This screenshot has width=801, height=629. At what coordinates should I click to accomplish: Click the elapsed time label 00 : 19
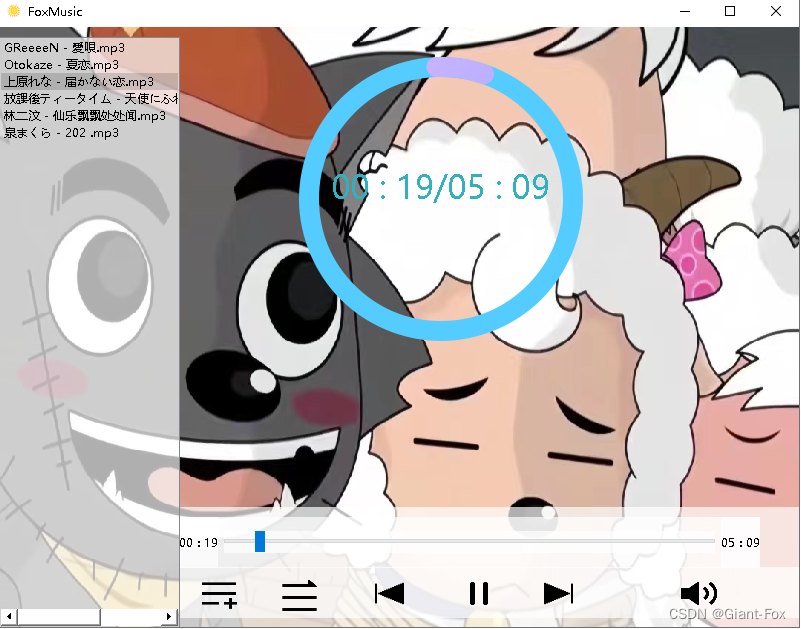pyautogui.click(x=199, y=543)
